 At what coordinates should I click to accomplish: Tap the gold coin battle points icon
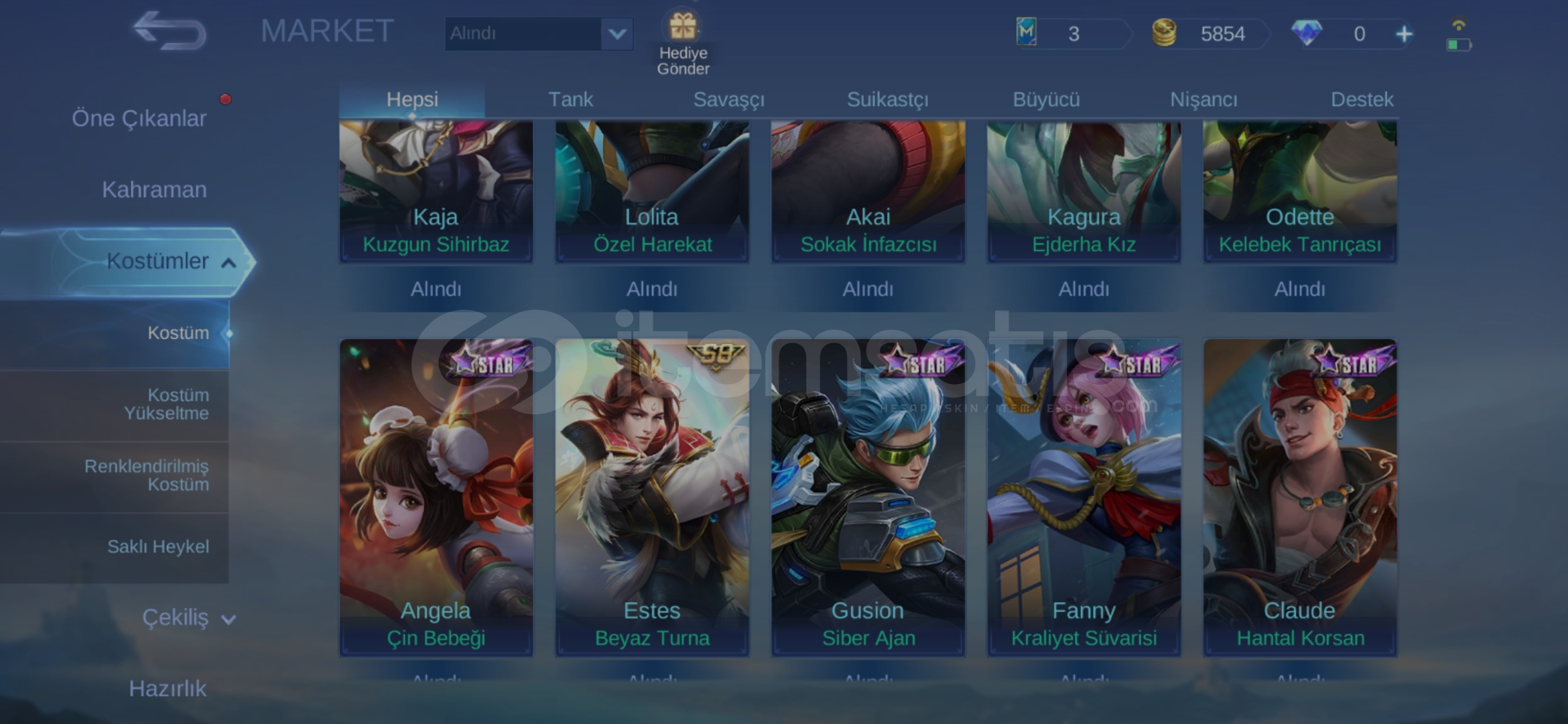tap(1165, 33)
